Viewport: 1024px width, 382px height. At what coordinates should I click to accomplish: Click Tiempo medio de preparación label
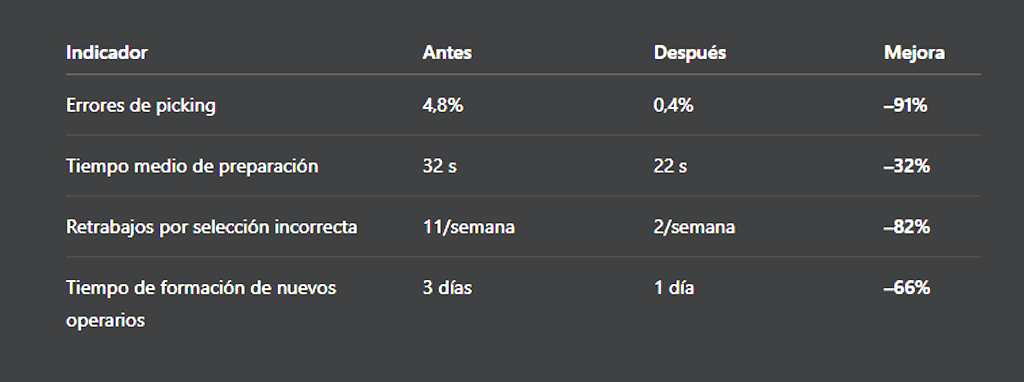pyautogui.click(x=192, y=167)
